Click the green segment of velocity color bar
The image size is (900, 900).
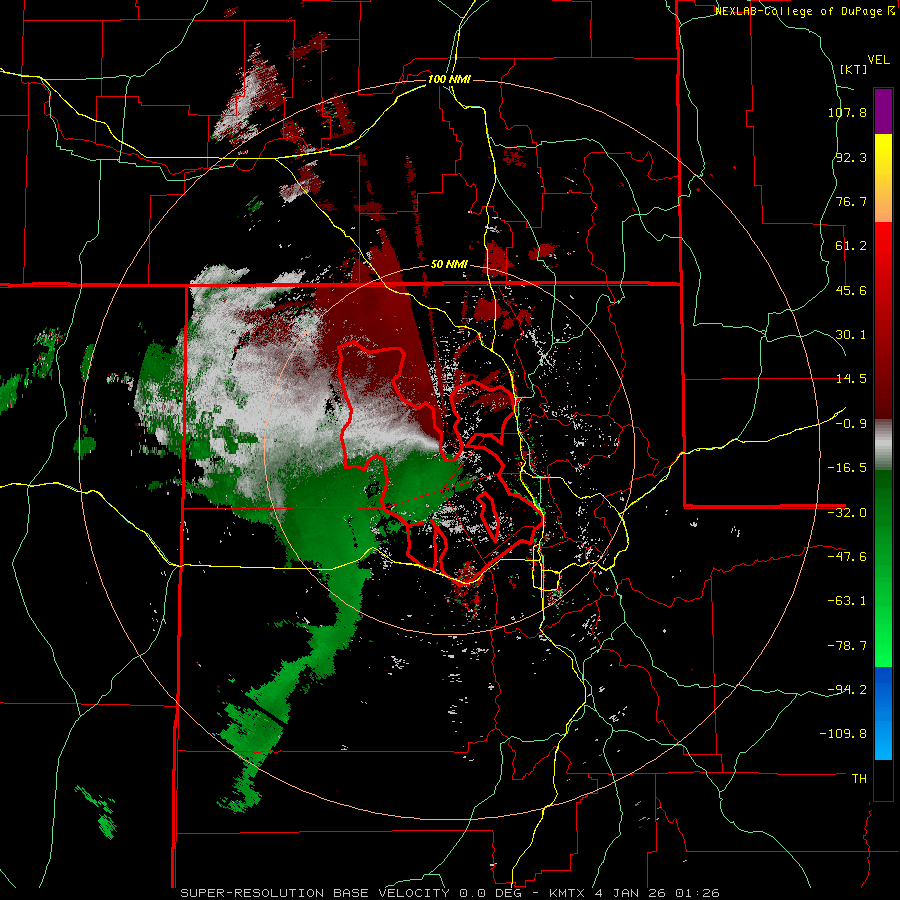point(883,569)
